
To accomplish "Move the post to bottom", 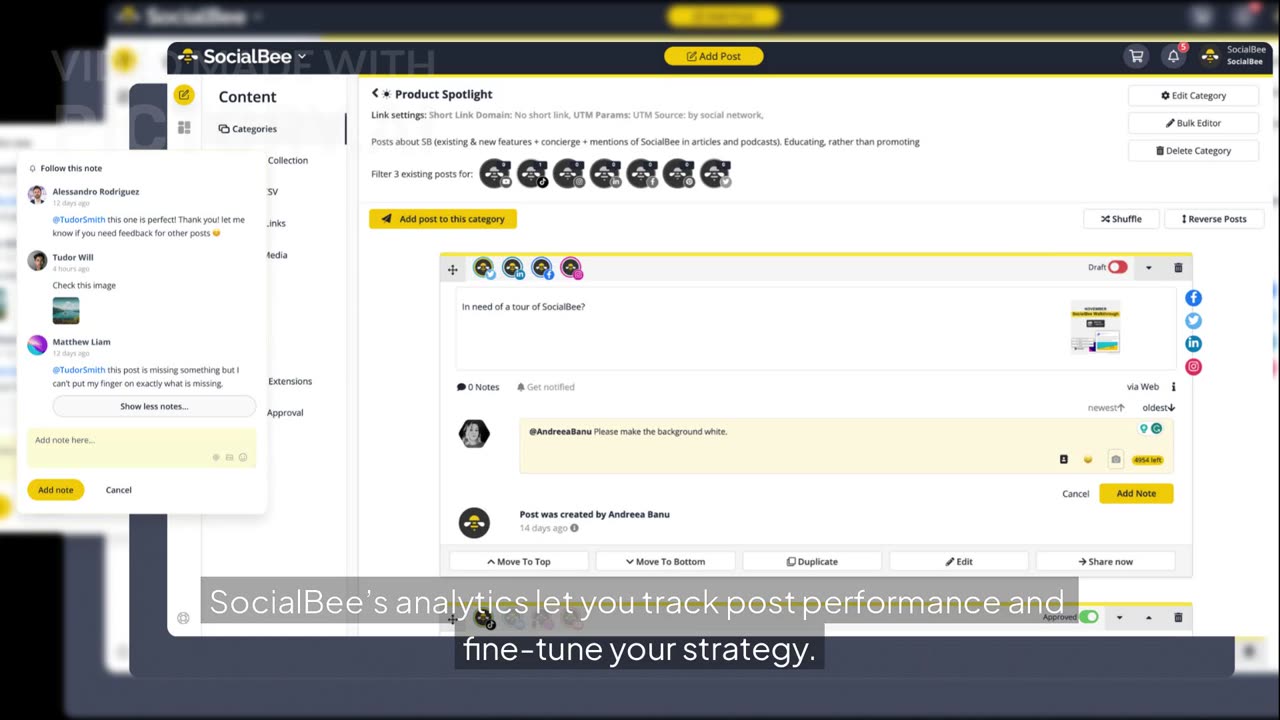I will [665, 562].
